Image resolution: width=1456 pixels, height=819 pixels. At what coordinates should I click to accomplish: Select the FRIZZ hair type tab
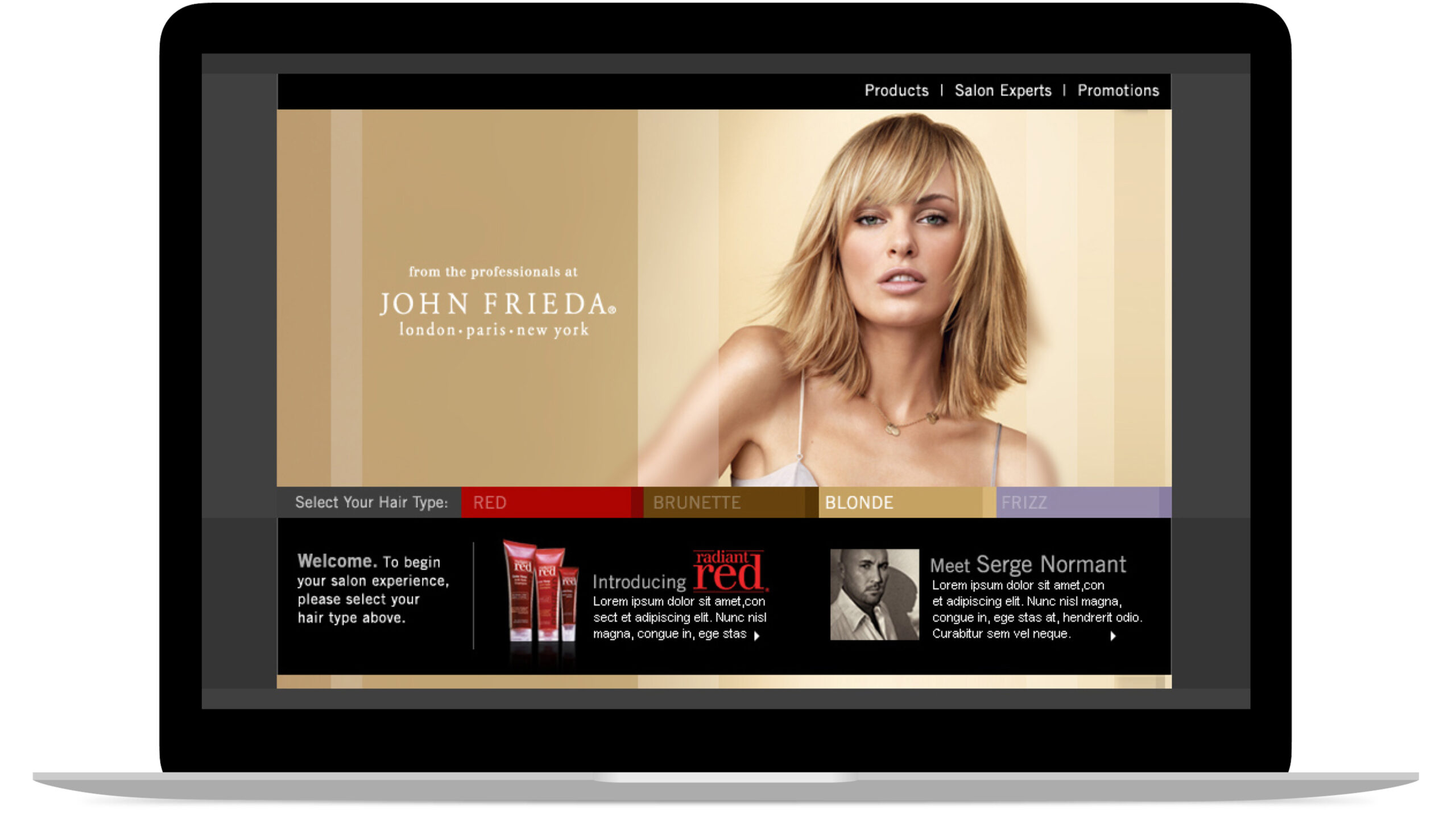tap(1083, 502)
